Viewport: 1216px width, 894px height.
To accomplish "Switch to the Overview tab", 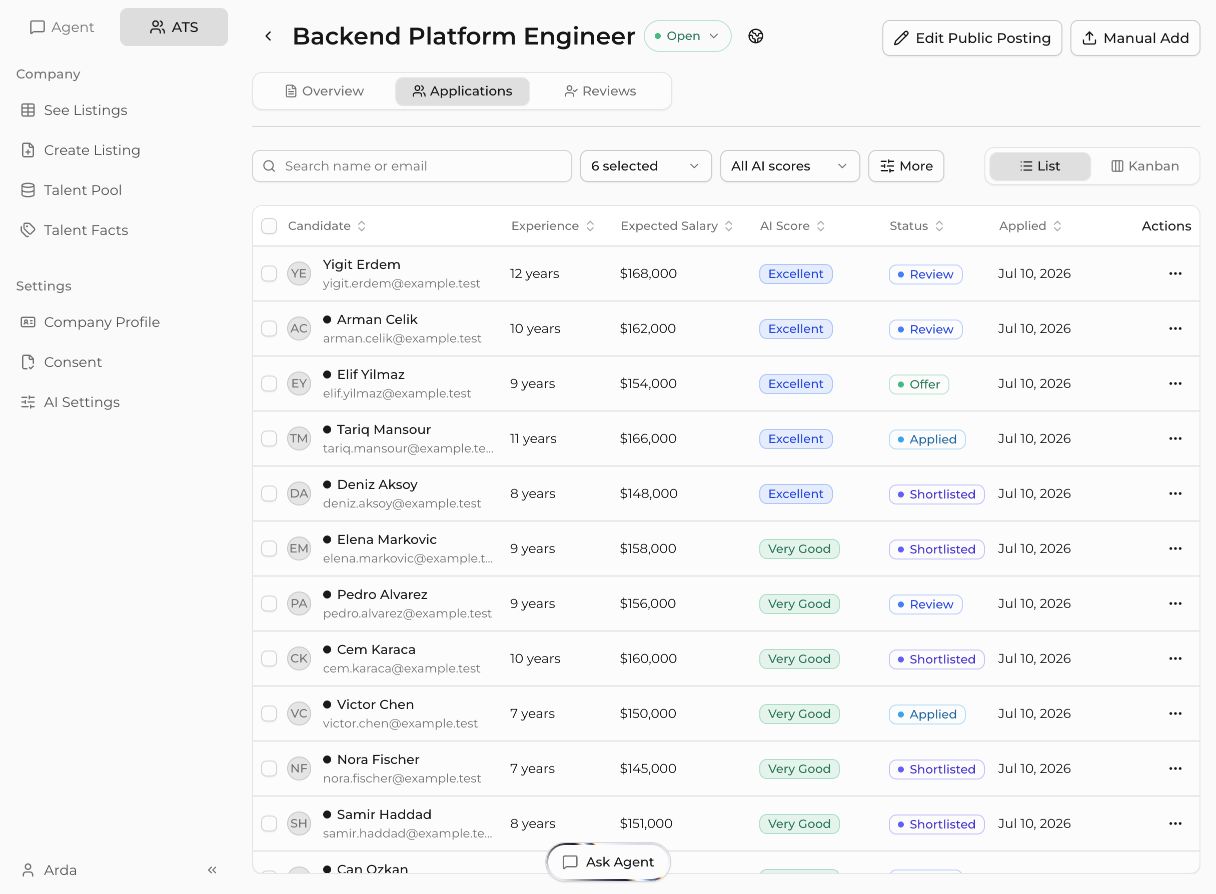I will pyautogui.click(x=325, y=91).
